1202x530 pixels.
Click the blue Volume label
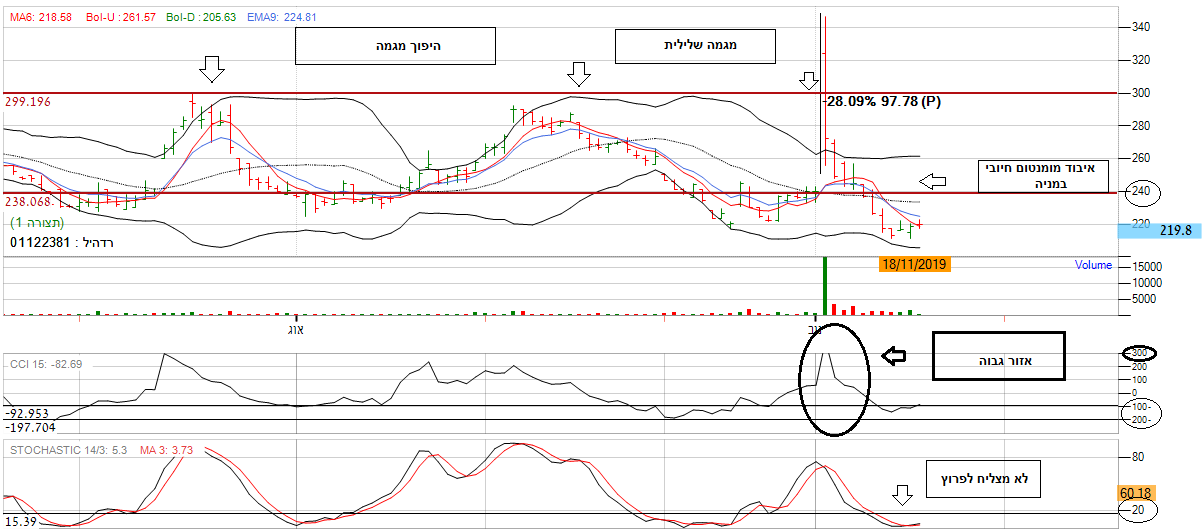[1092, 266]
